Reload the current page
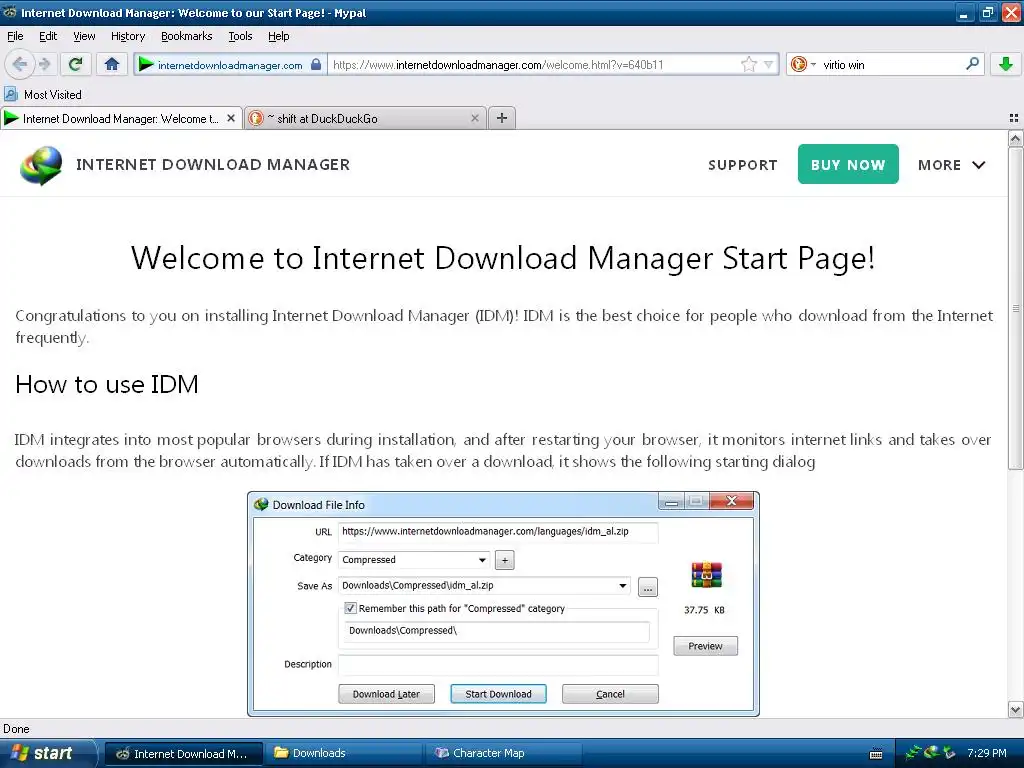 point(75,64)
